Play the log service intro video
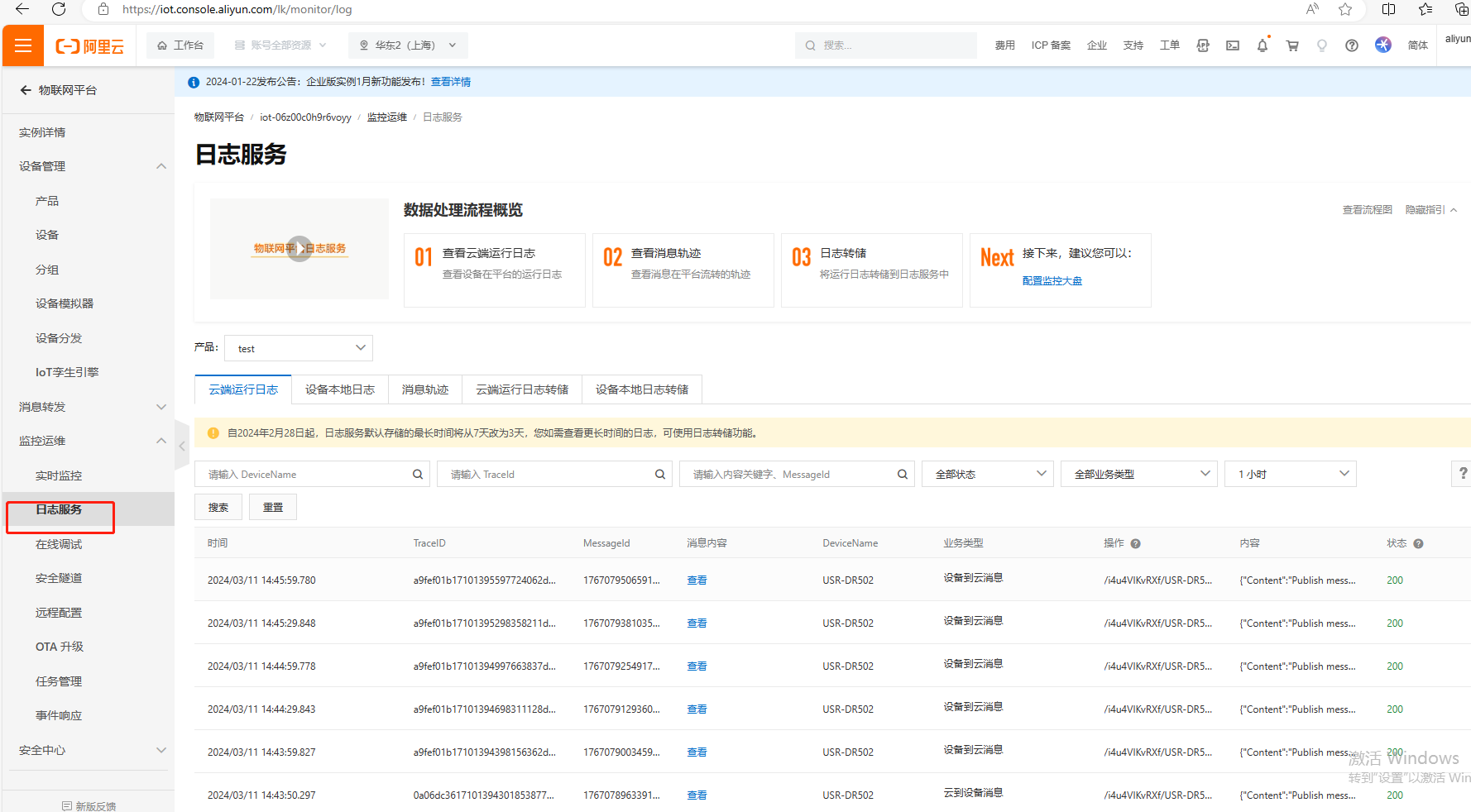1471x812 pixels. (299, 249)
